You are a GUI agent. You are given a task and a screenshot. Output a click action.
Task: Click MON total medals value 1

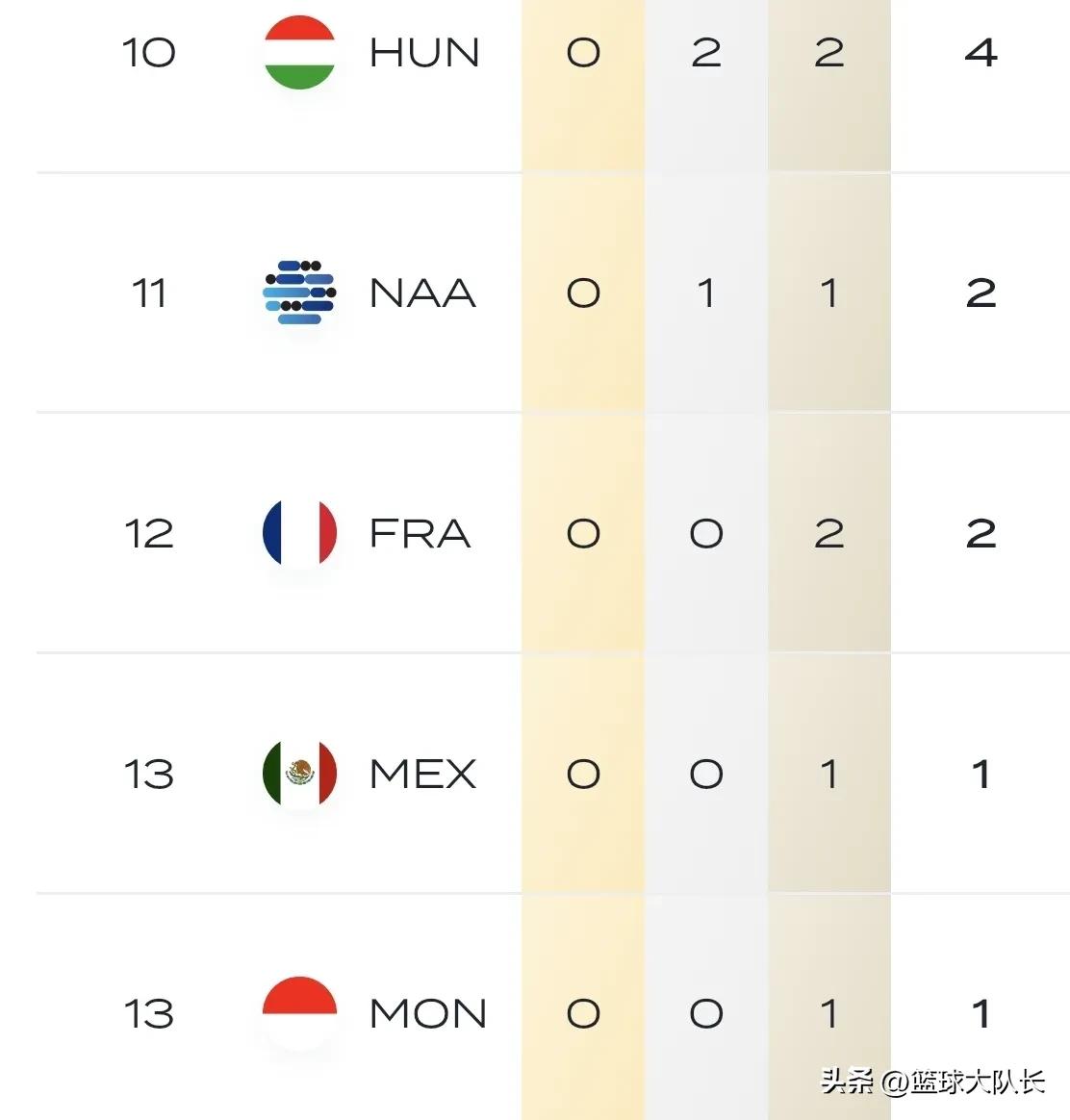click(x=981, y=1013)
